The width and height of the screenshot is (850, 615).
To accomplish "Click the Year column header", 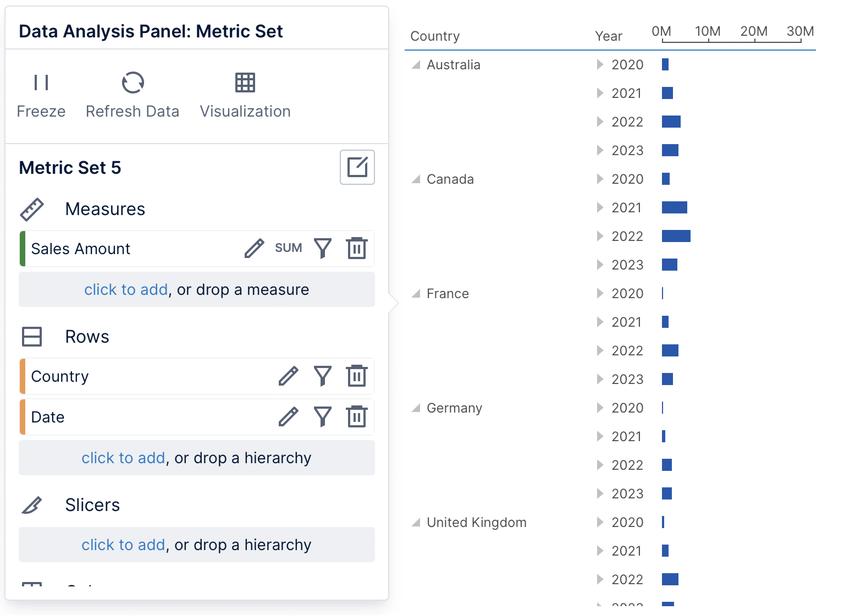I will (x=609, y=36).
